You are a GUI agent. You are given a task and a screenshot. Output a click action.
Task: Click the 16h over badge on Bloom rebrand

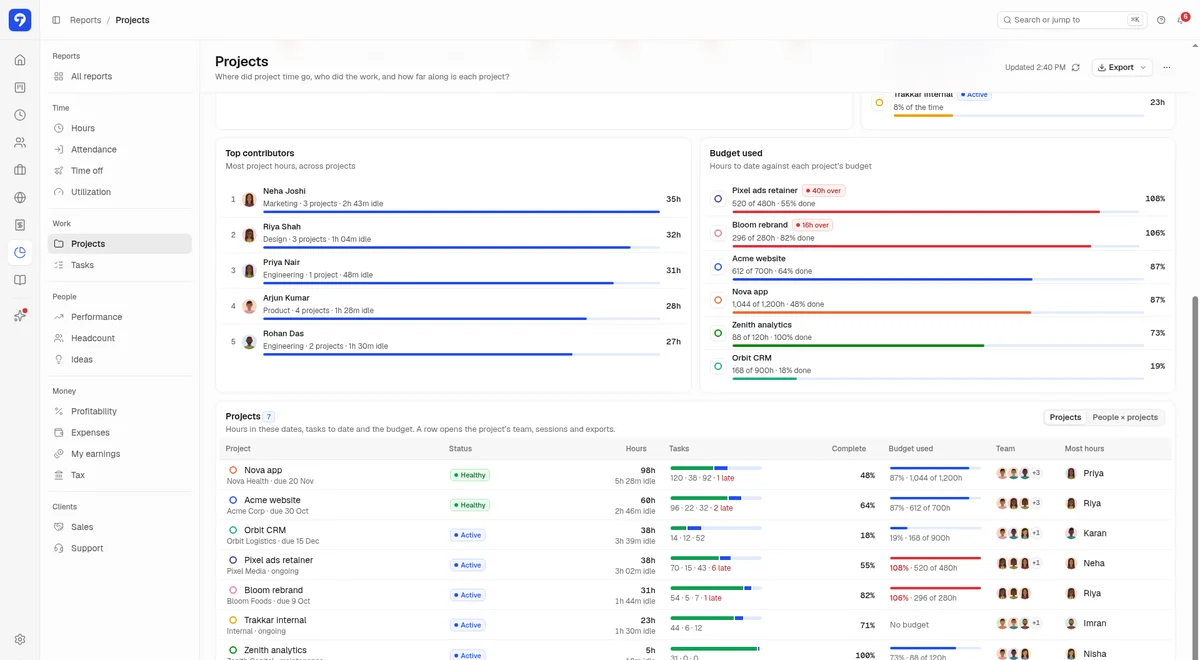tap(812, 225)
